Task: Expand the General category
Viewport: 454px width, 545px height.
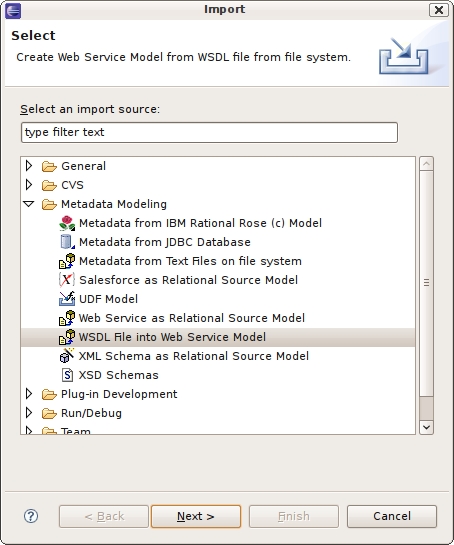Action: tap(29, 166)
